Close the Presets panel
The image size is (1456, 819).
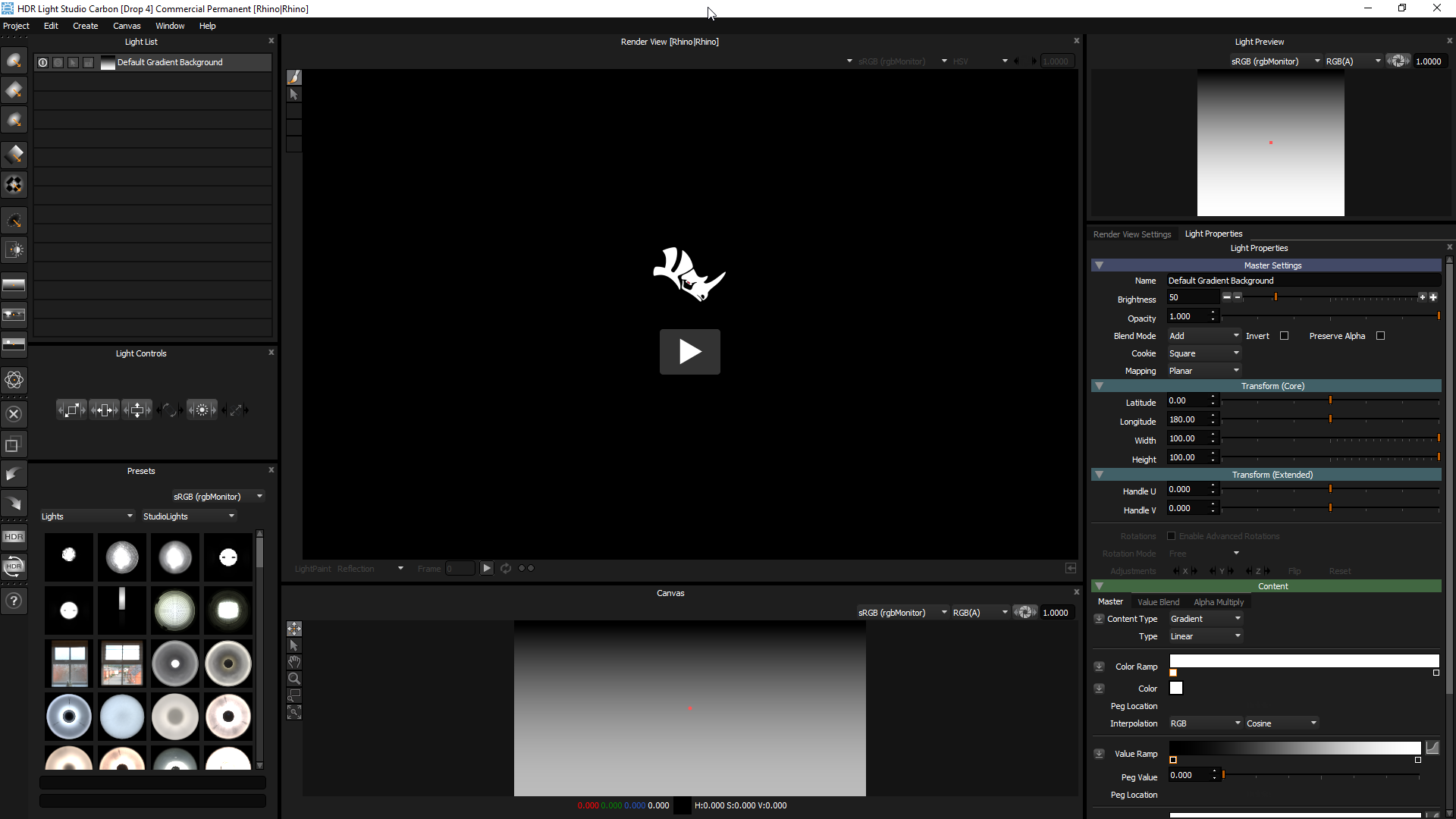[x=271, y=470]
